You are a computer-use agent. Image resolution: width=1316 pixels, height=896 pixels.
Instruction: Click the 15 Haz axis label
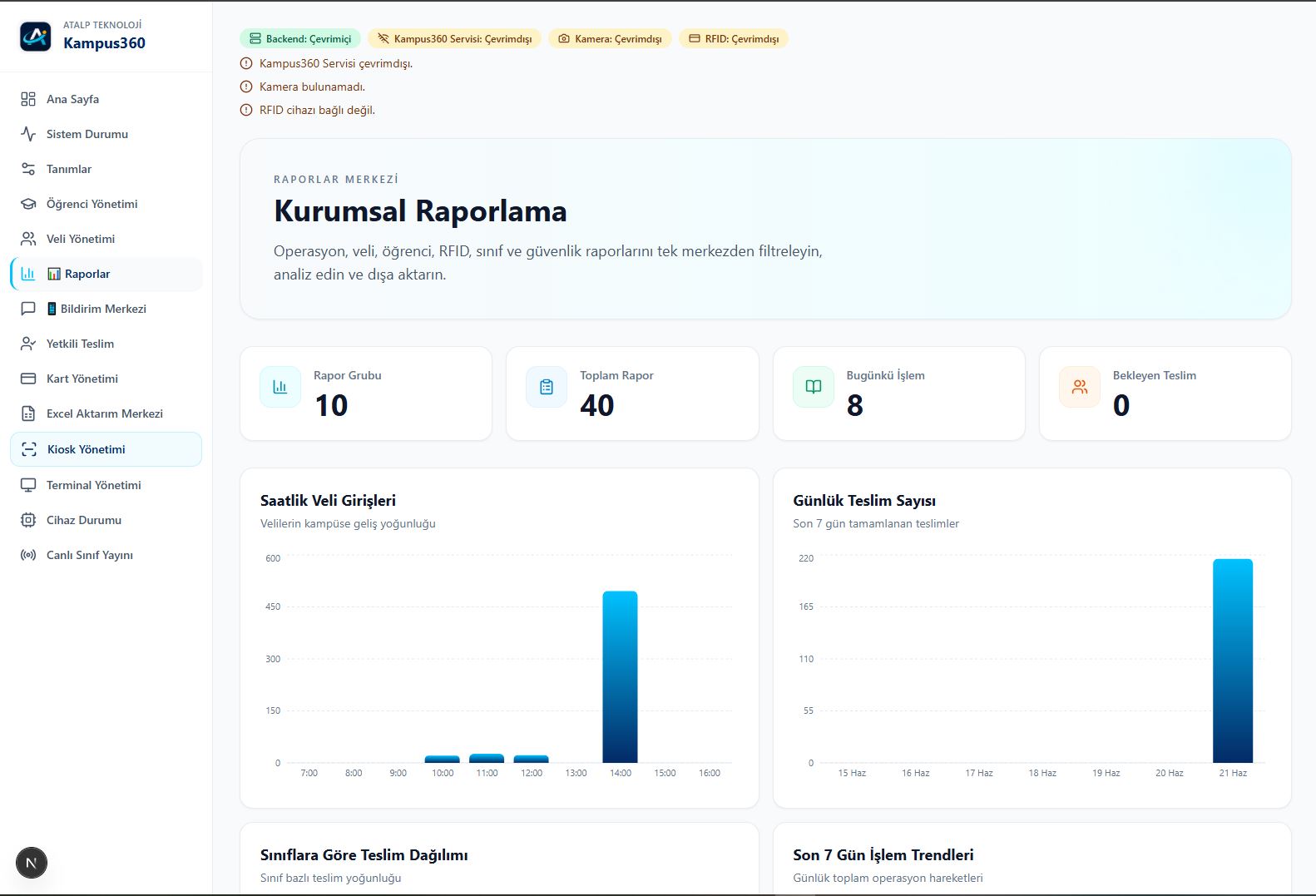(852, 773)
